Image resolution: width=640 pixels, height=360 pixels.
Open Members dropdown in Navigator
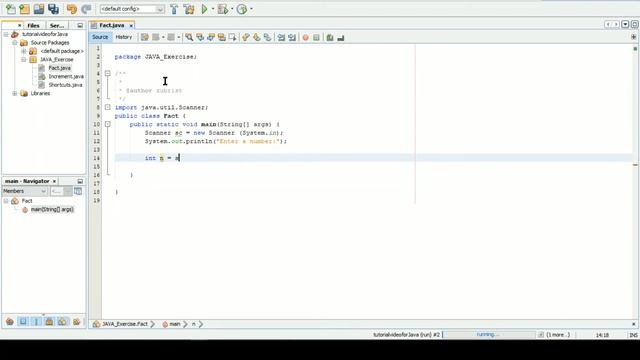(x=24, y=191)
